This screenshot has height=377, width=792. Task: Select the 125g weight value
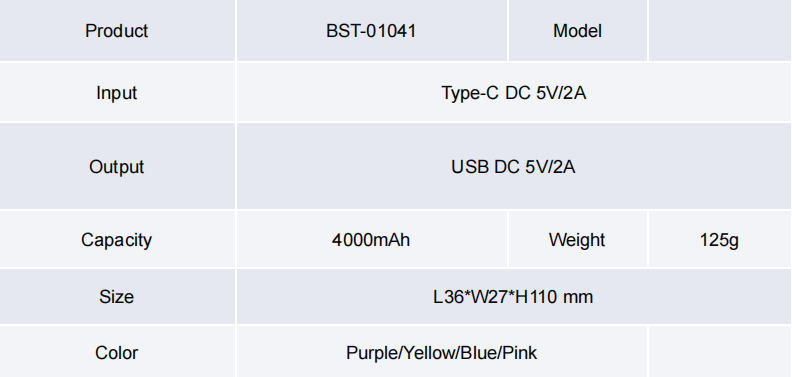pyautogui.click(x=720, y=239)
